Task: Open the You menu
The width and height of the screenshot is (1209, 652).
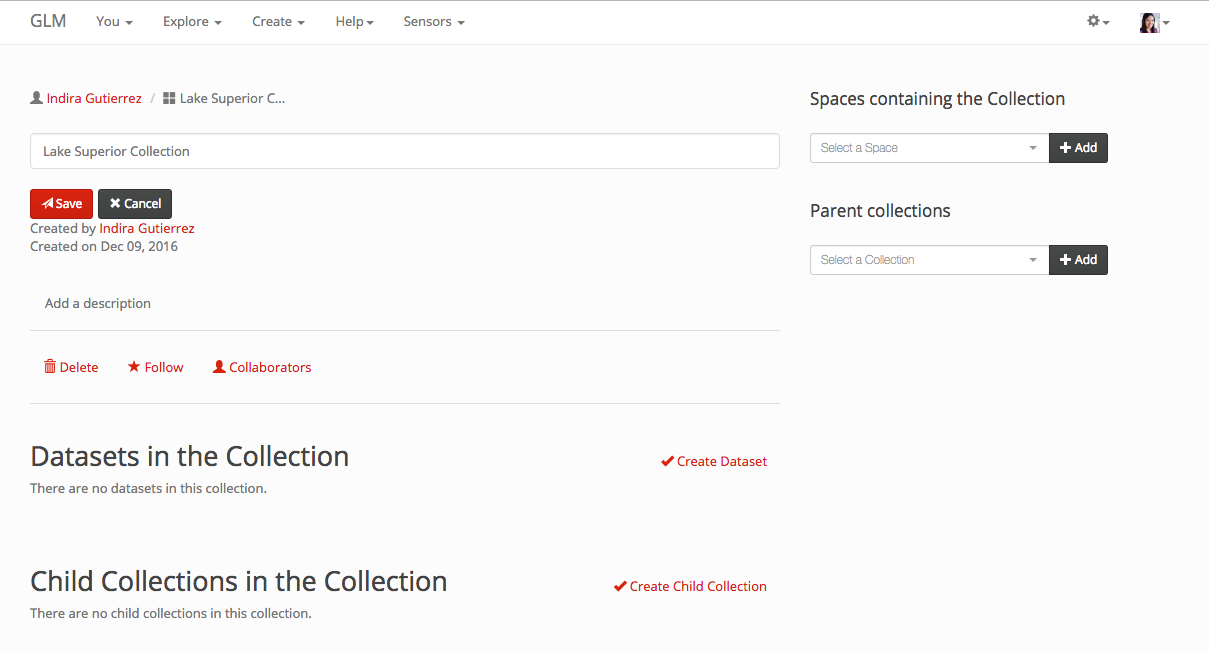Action: tap(114, 21)
